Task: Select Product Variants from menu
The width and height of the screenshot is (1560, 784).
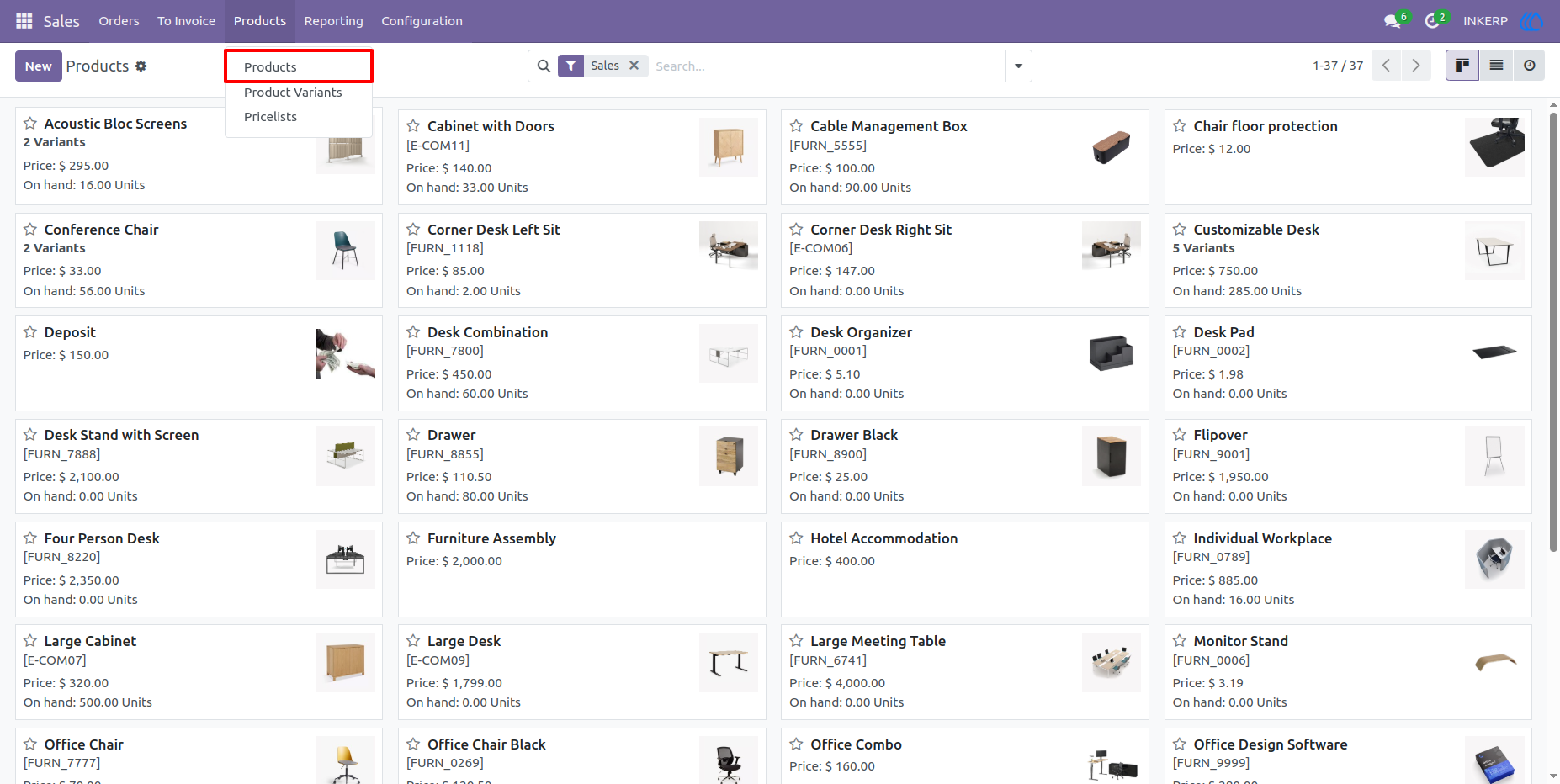Action: [x=293, y=93]
